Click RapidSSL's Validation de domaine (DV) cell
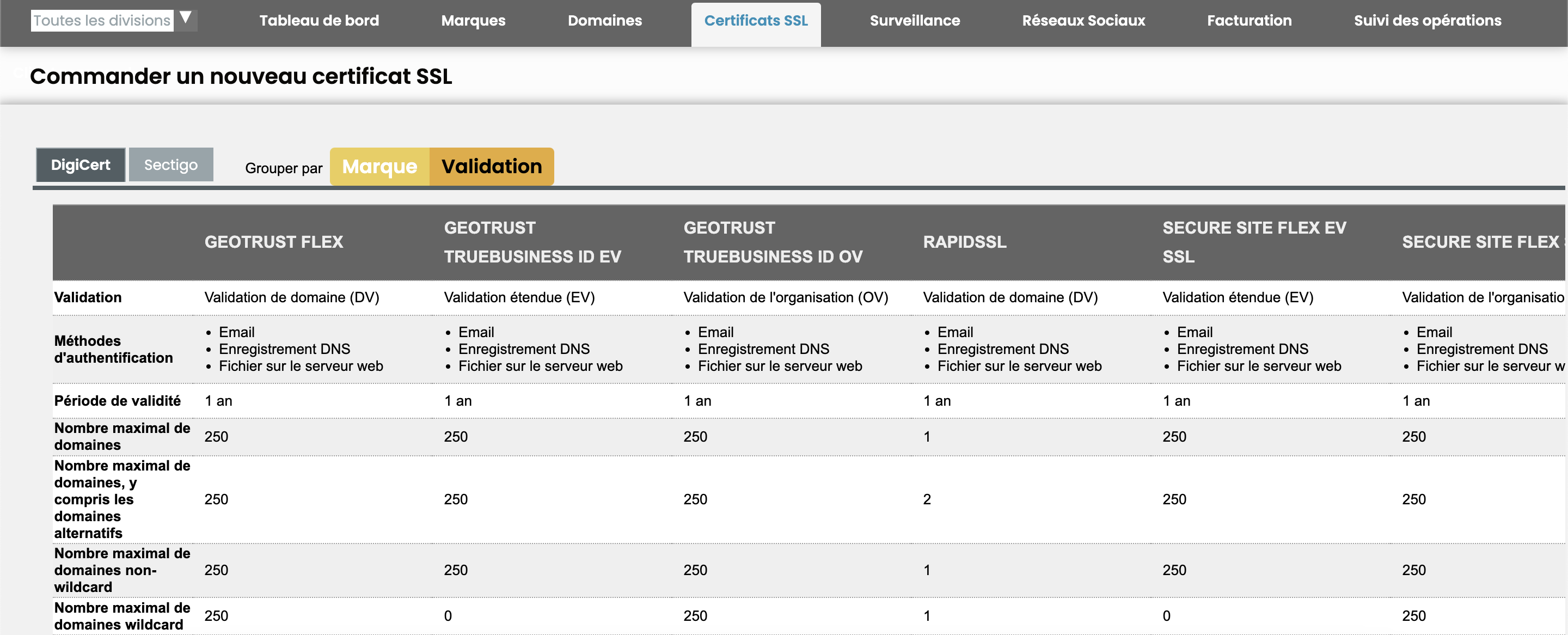Viewport: 1568px width, 635px height. [1010, 297]
